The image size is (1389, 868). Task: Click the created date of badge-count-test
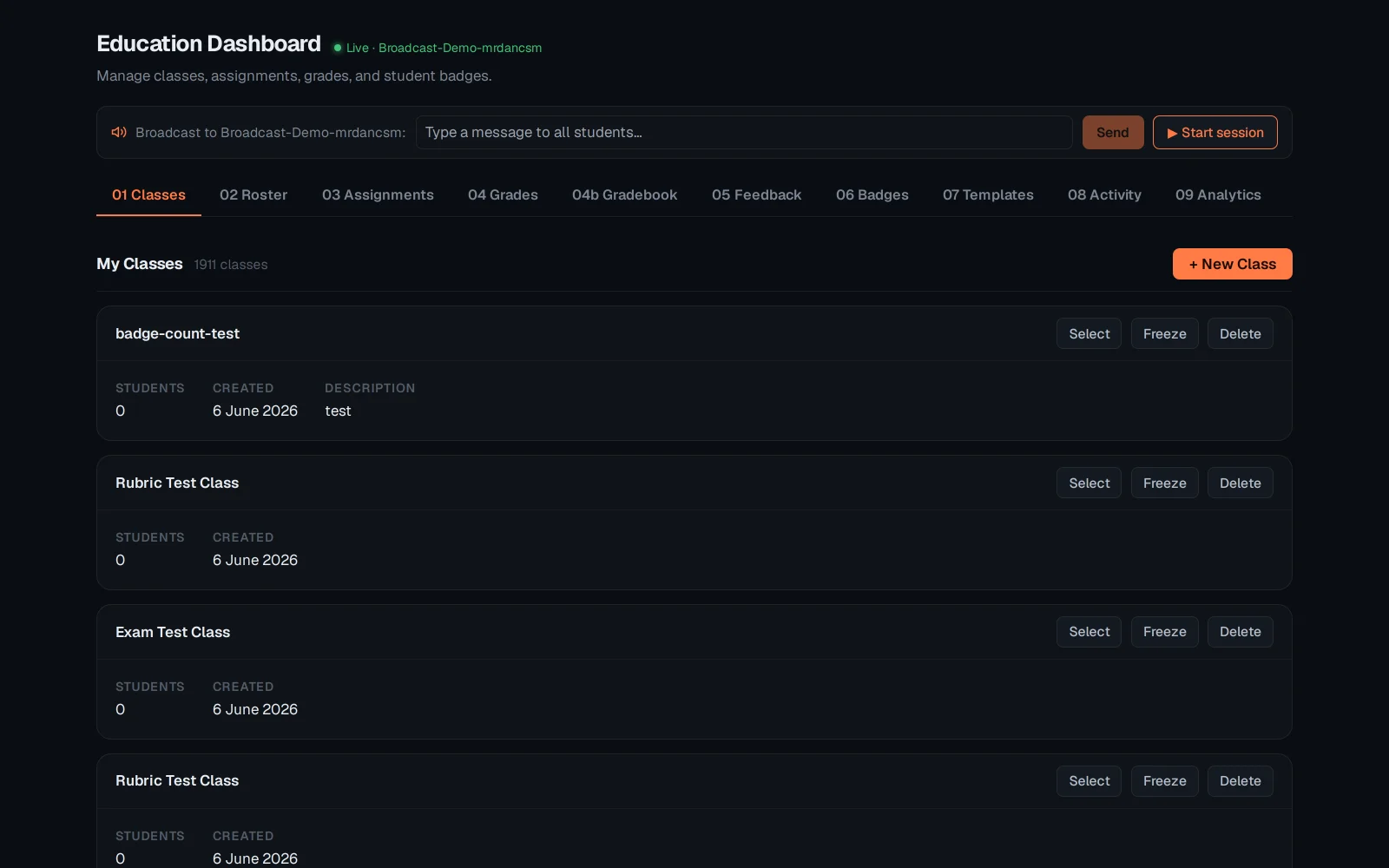pos(255,411)
